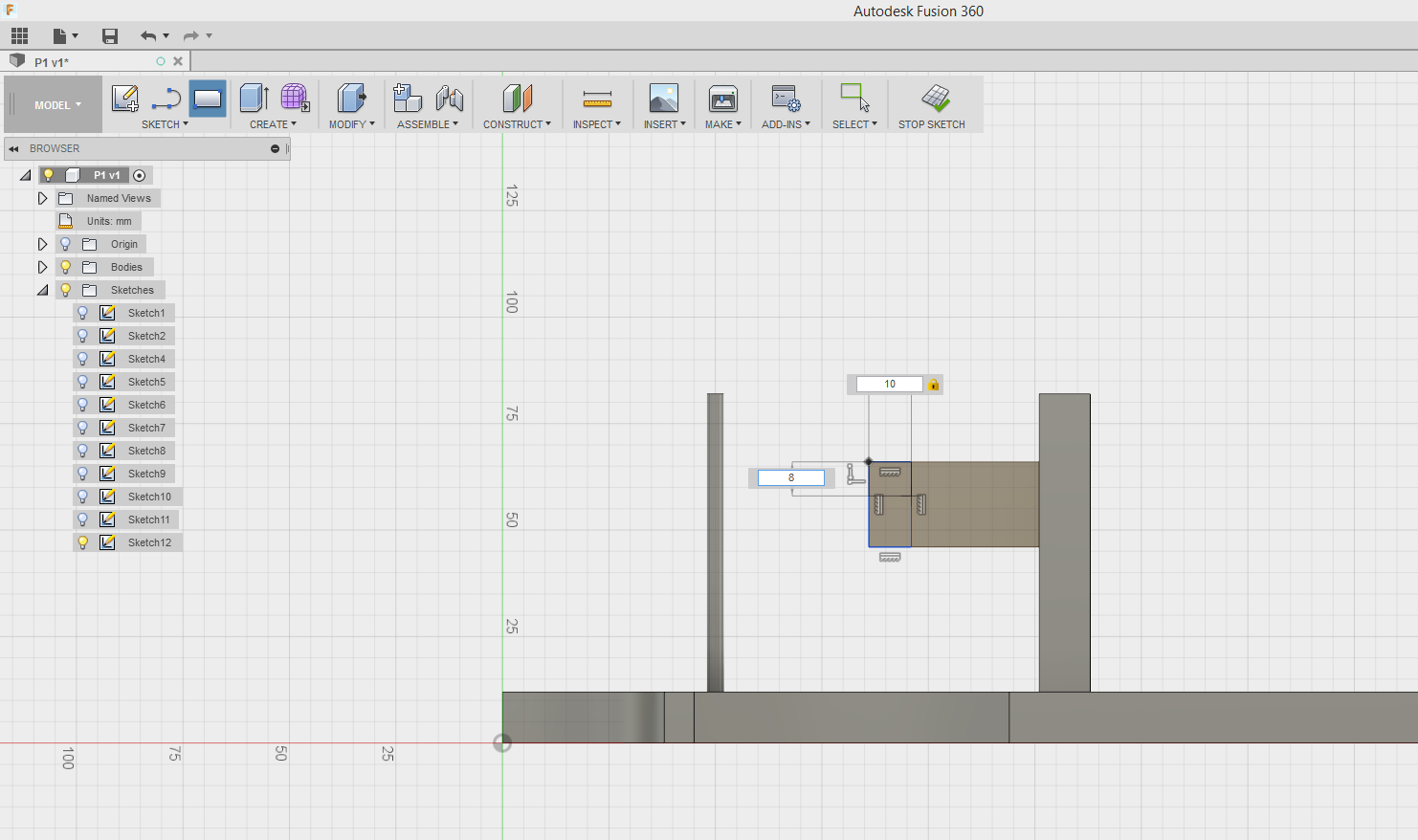This screenshot has height=840, width=1418.
Task: Click the Create Form purple icon
Action: [x=295, y=98]
